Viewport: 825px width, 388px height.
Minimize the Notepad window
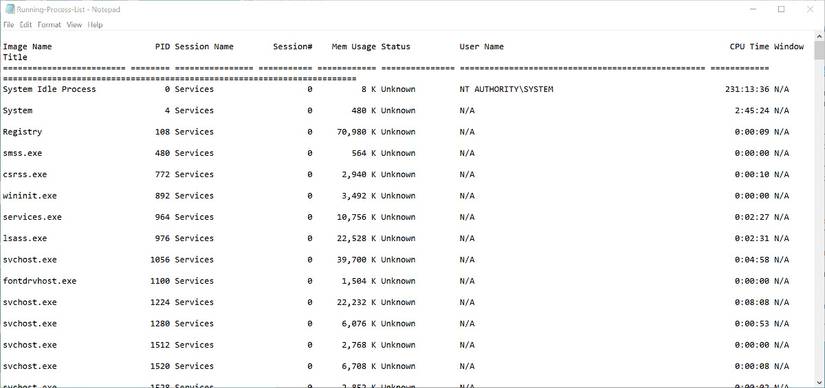point(753,9)
